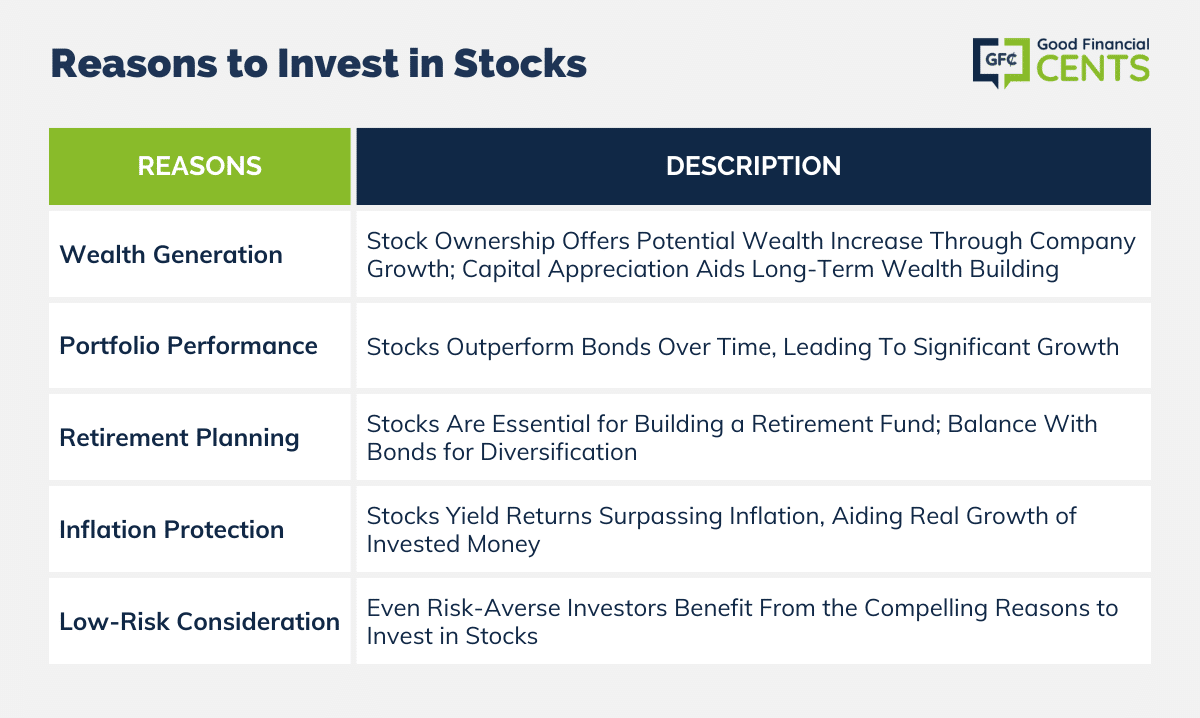Click the Invest in Stocks line in last row
Screen dimensions: 1200x718
(x=452, y=636)
